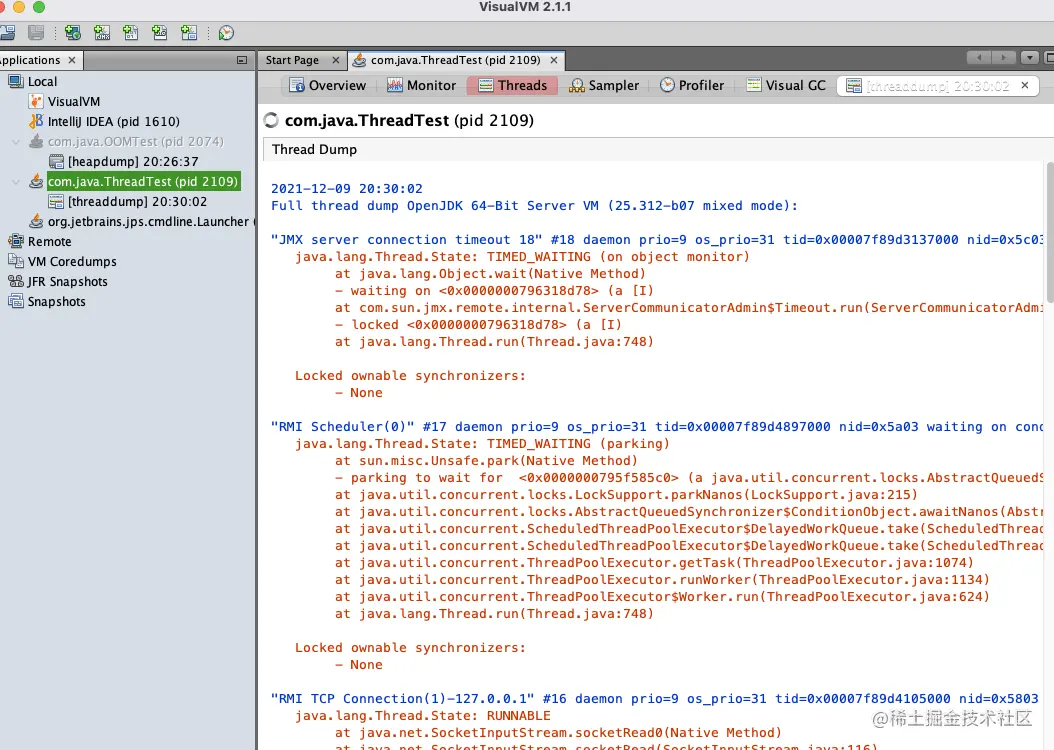Select com.java.OOMTest (pid 2074) node
This screenshot has height=750, width=1054.
coord(136,142)
